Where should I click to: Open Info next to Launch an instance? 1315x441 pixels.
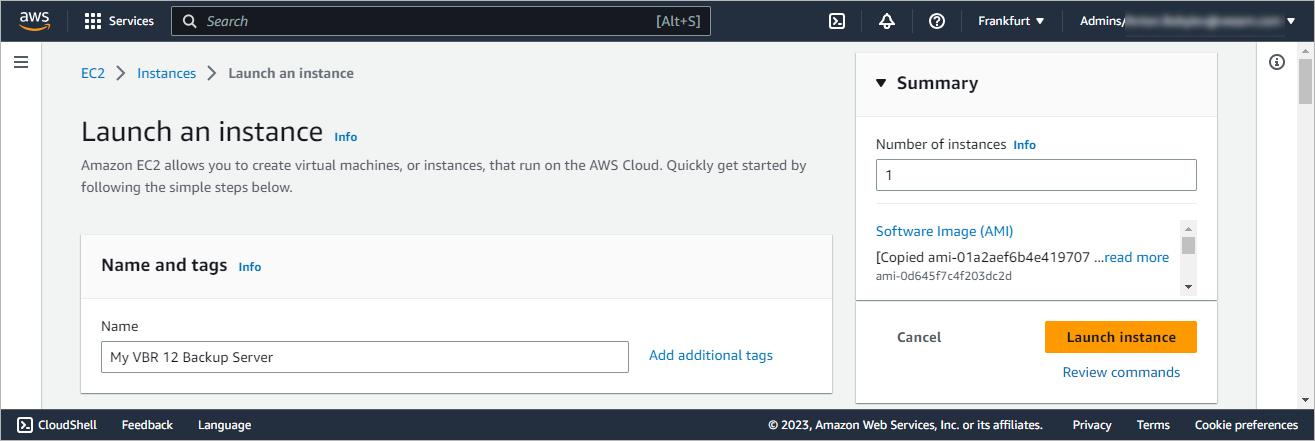(x=346, y=137)
